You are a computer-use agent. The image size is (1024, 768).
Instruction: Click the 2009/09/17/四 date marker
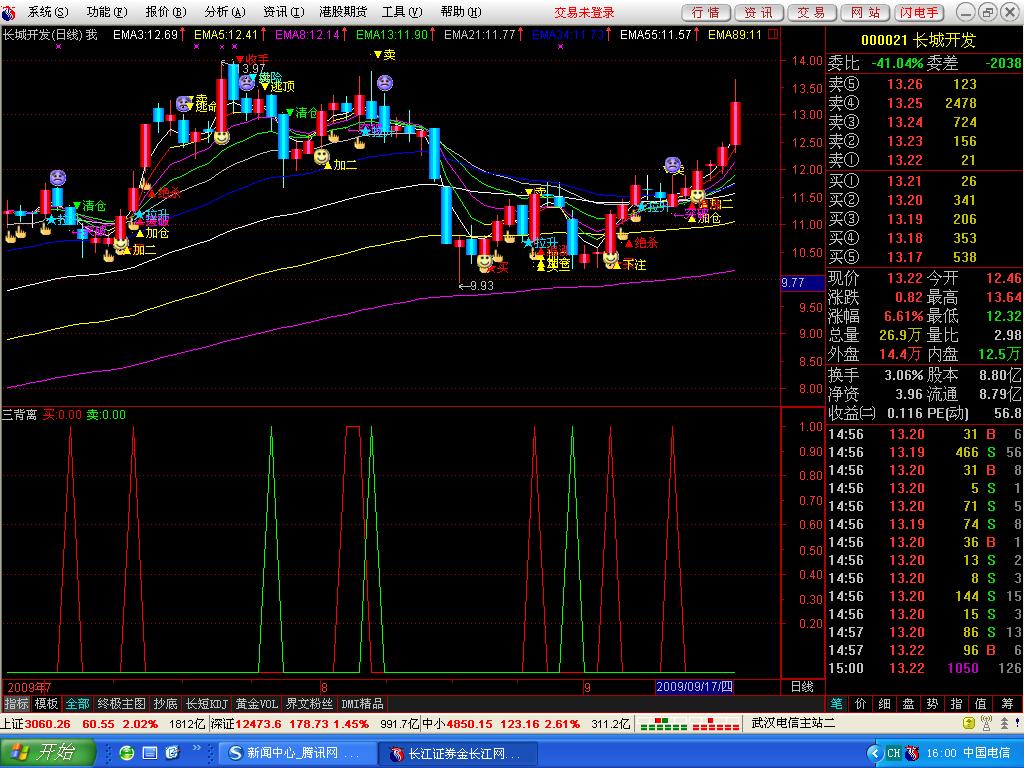pos(694,686)
